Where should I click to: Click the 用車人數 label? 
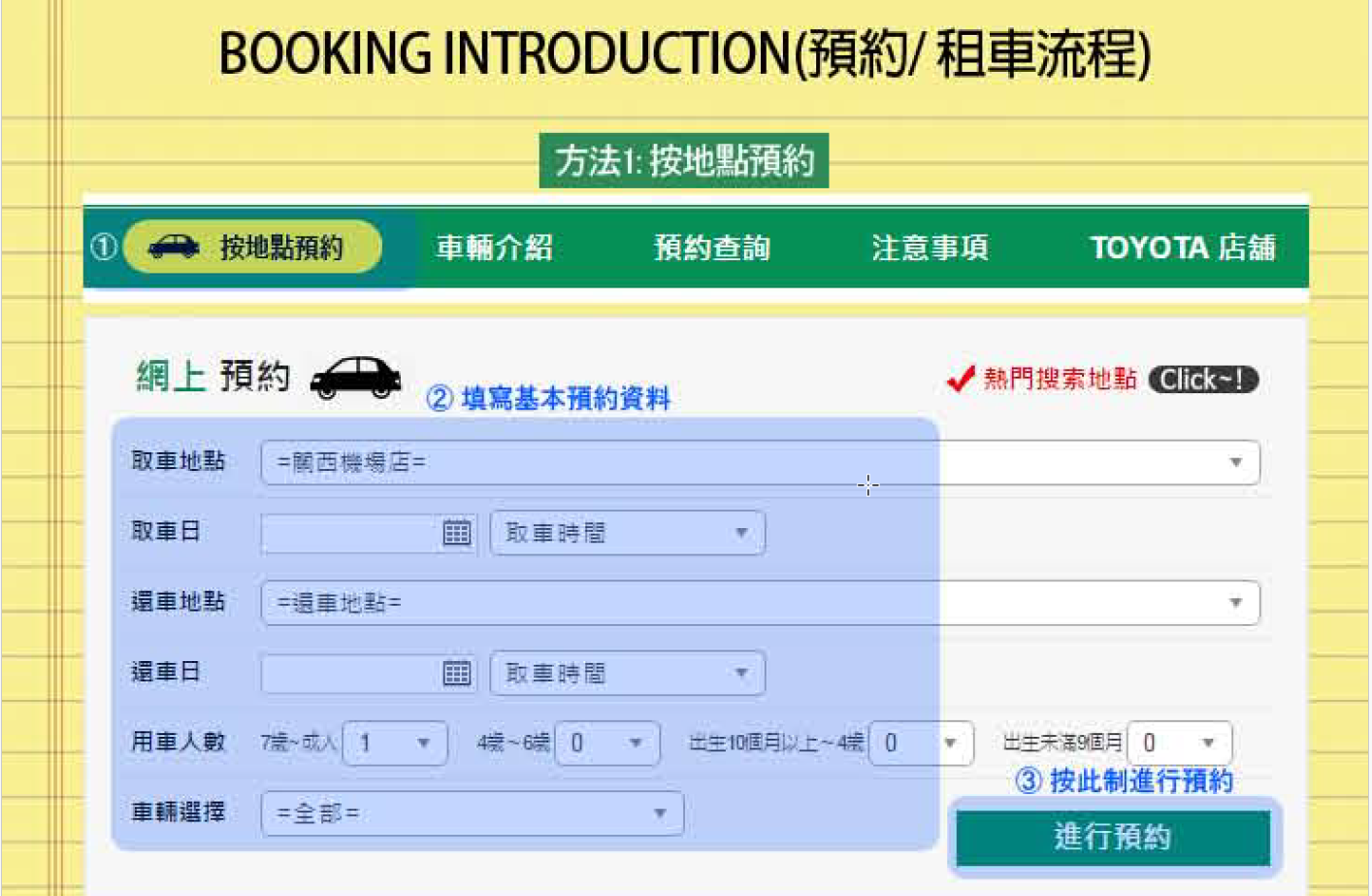click(x=179, y=743)
